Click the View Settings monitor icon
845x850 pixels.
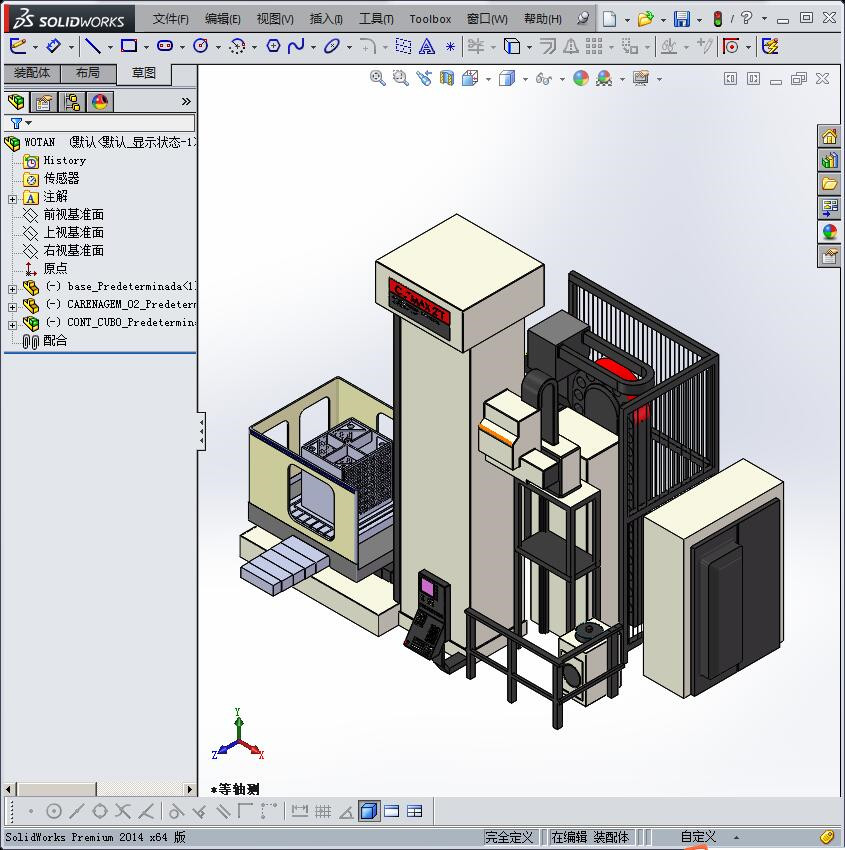[x=641, y=79]
